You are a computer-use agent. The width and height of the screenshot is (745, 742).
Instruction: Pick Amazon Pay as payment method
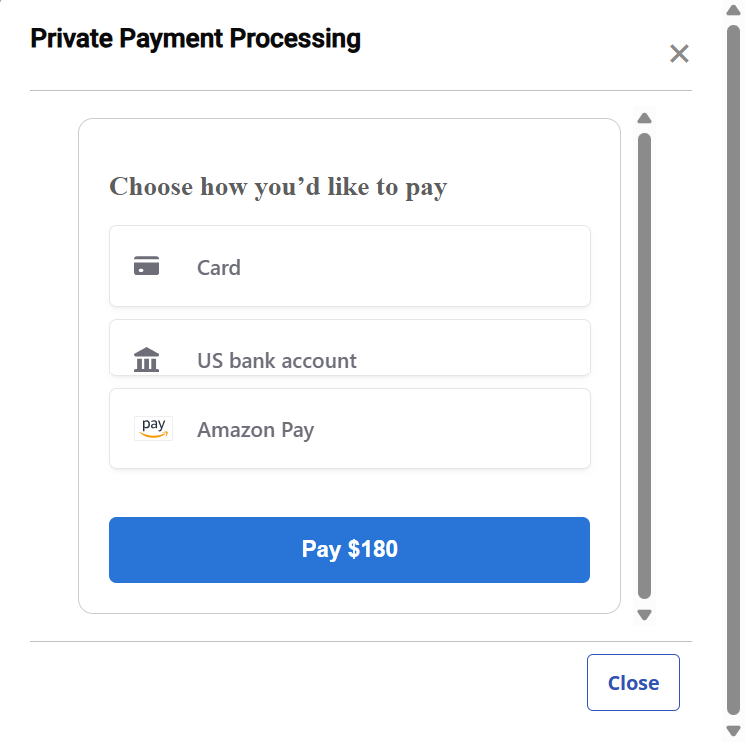click(349, 428)
